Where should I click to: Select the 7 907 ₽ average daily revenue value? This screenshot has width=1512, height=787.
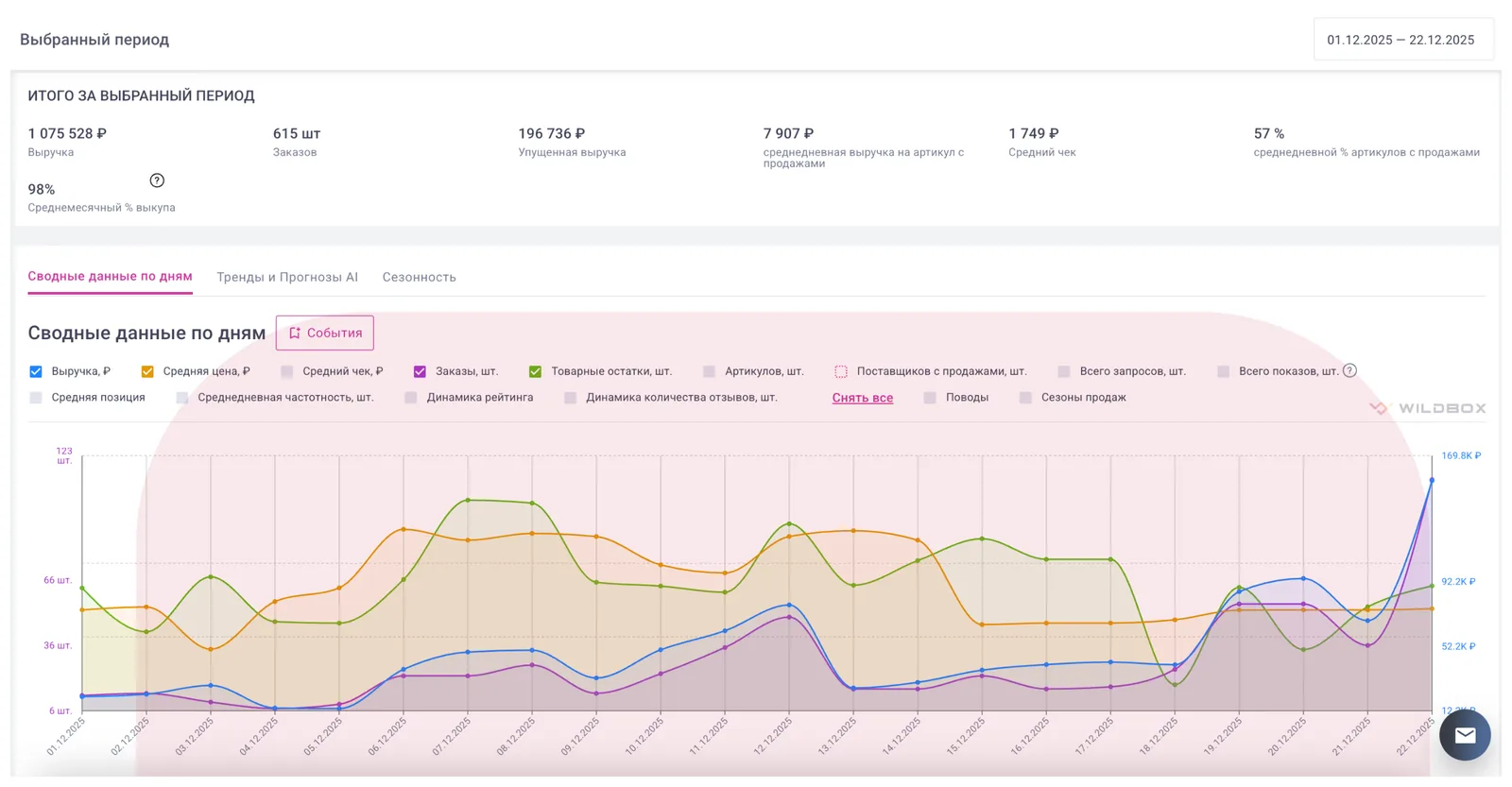pyautogui.click(x=788, y=133)
